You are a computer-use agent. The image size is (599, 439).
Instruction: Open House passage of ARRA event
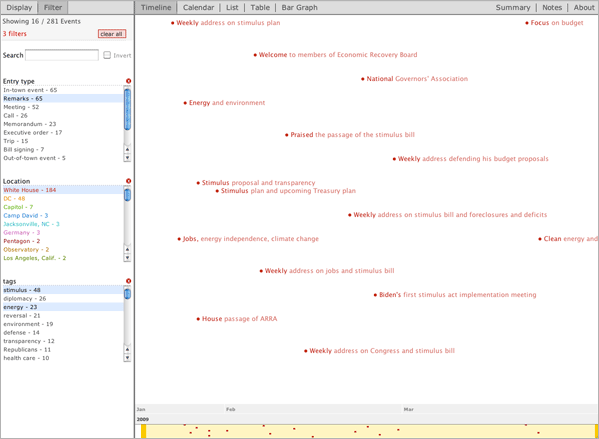239,319
